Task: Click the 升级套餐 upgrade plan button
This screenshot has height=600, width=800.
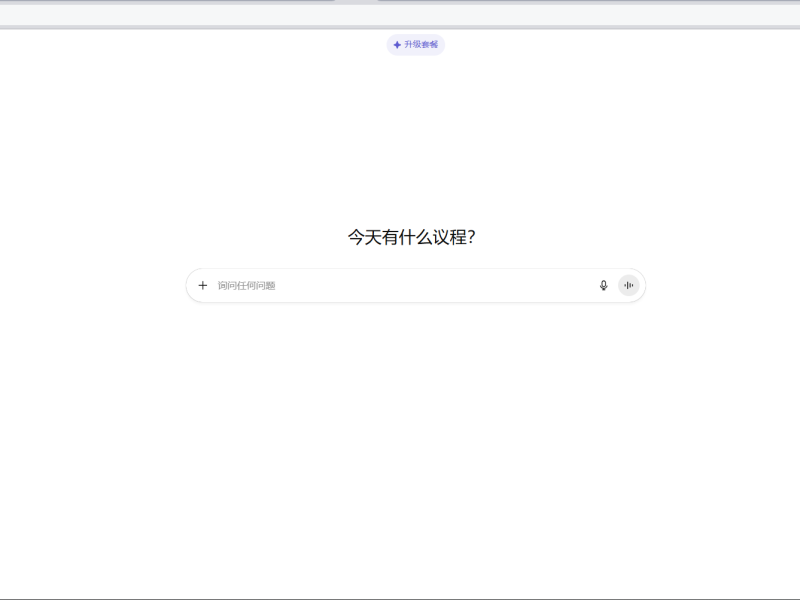Action: click(415, 45)
